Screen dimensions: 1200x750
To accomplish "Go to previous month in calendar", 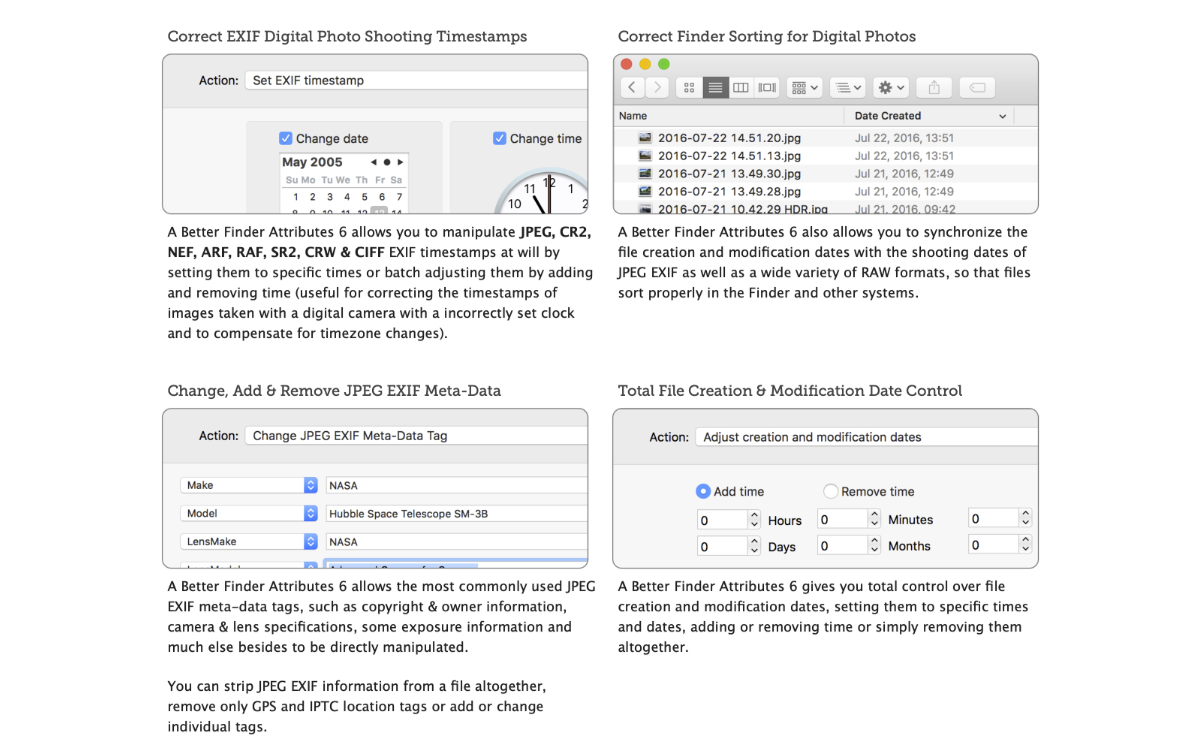I will point(374,162).
